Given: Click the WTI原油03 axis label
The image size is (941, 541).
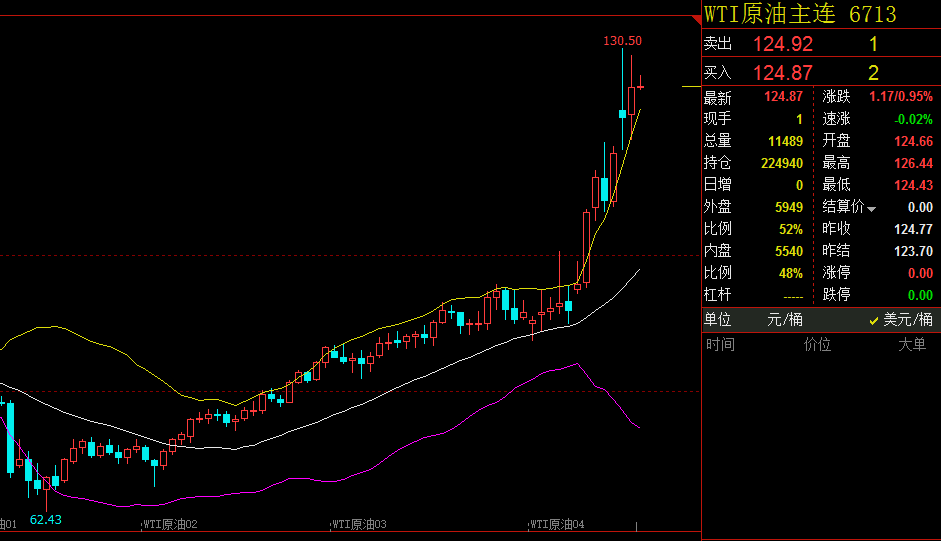Looking at the screenshot, I should click(359, 524).
